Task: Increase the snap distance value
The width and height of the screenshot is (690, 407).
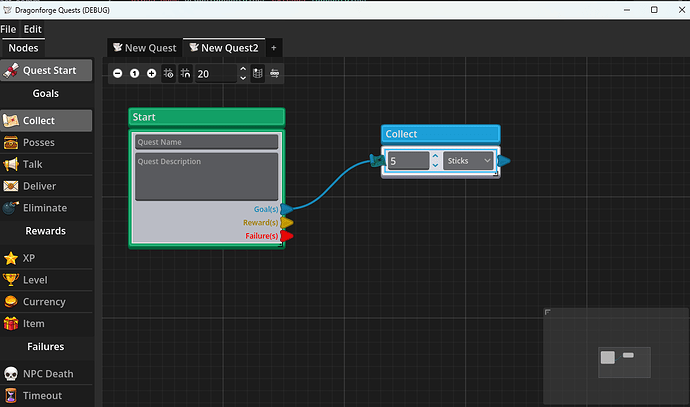Action: click(x=243, y=69)
